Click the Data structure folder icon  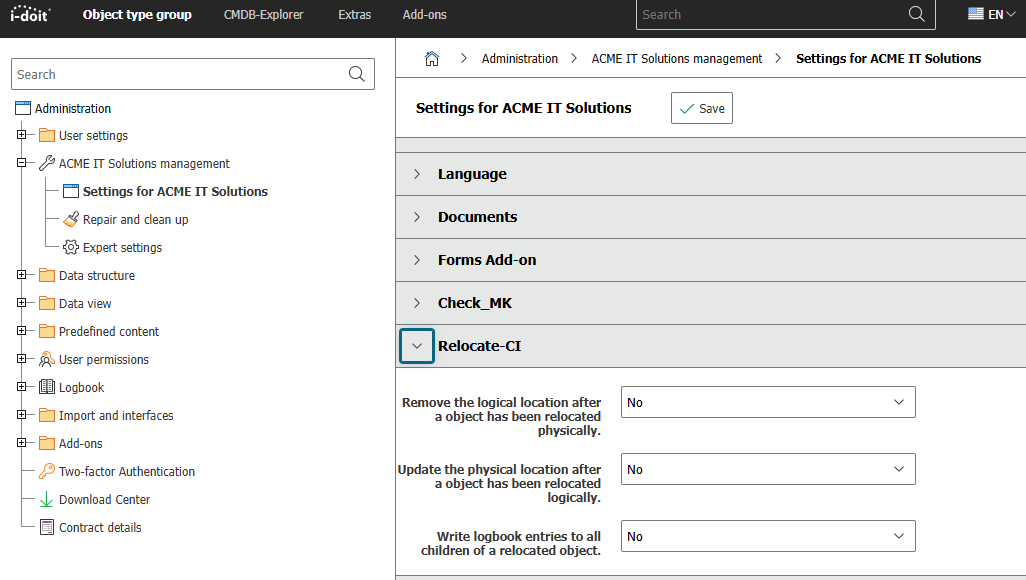coord(46,276)
